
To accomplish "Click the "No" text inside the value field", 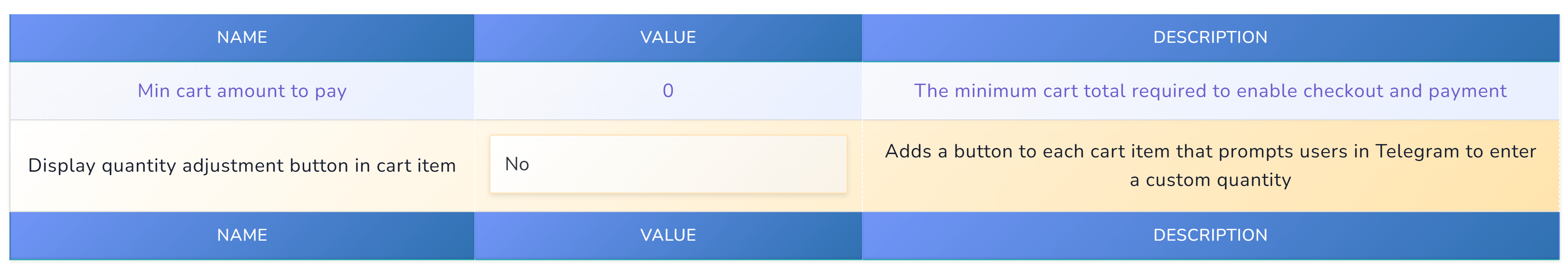I will pos(517,164).
